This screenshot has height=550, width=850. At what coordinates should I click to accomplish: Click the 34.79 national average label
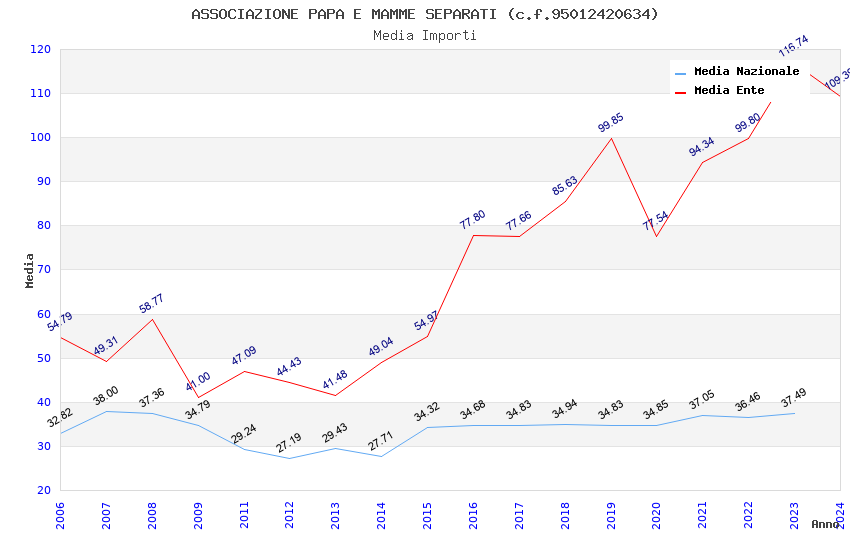tap(198, 410)
